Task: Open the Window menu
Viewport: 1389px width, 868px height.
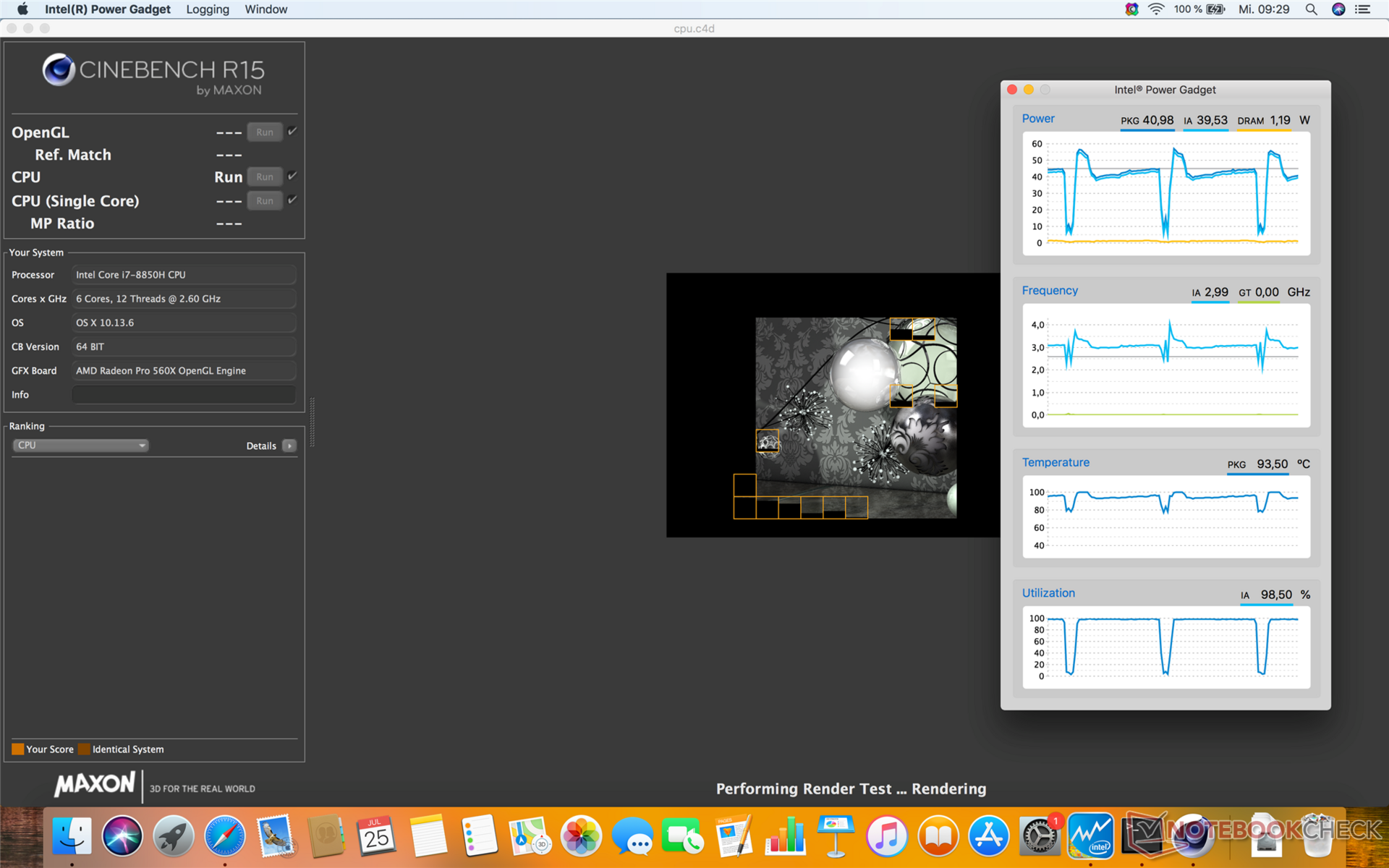Action: pos(266,9)
